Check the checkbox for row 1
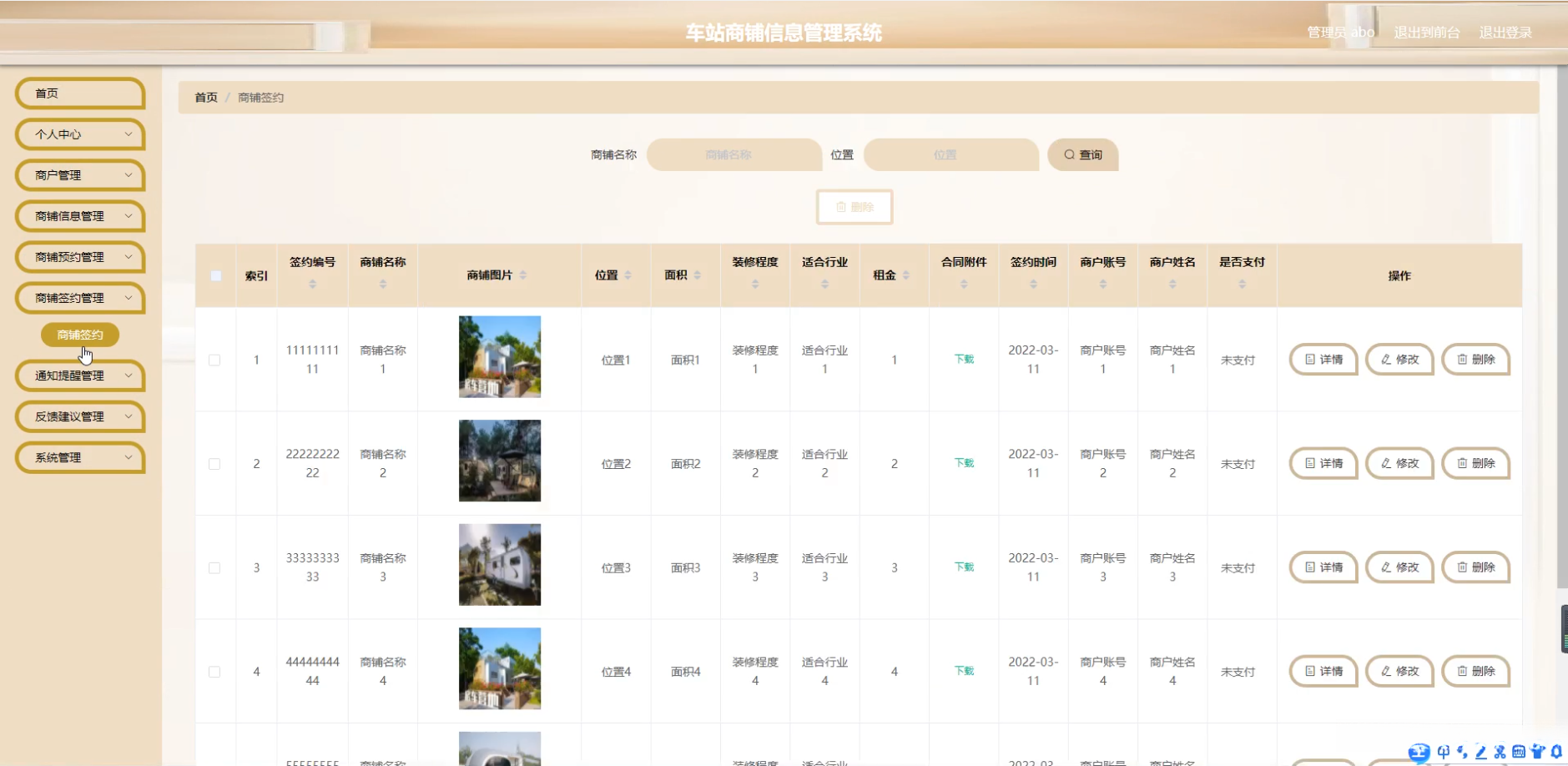1568x766 pixels. [x=214, y=360]
